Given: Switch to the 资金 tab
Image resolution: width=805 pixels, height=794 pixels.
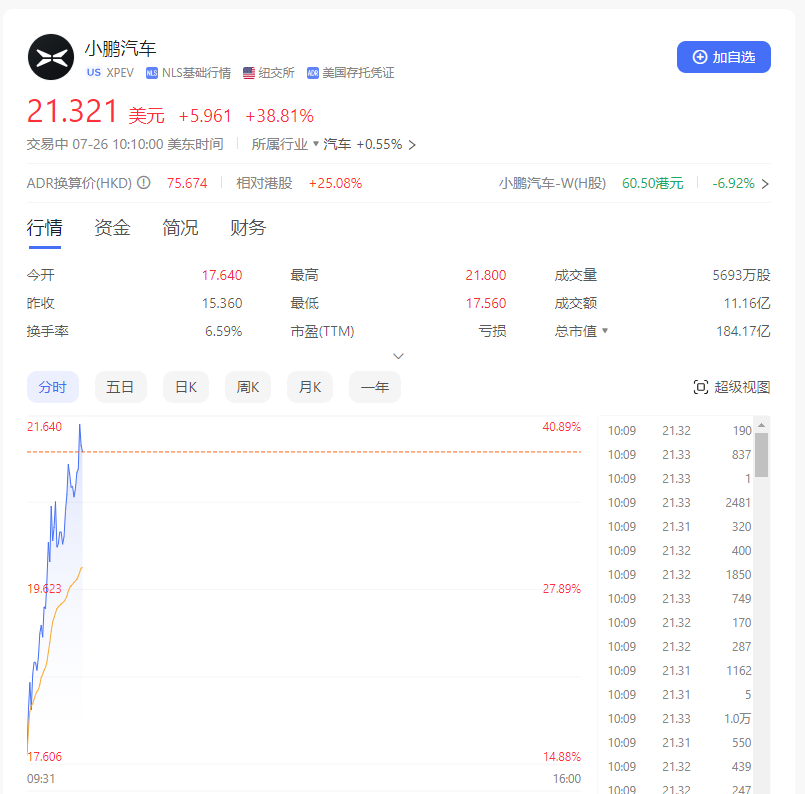Looking at the screenshot, I should click(x=110, y=228).
